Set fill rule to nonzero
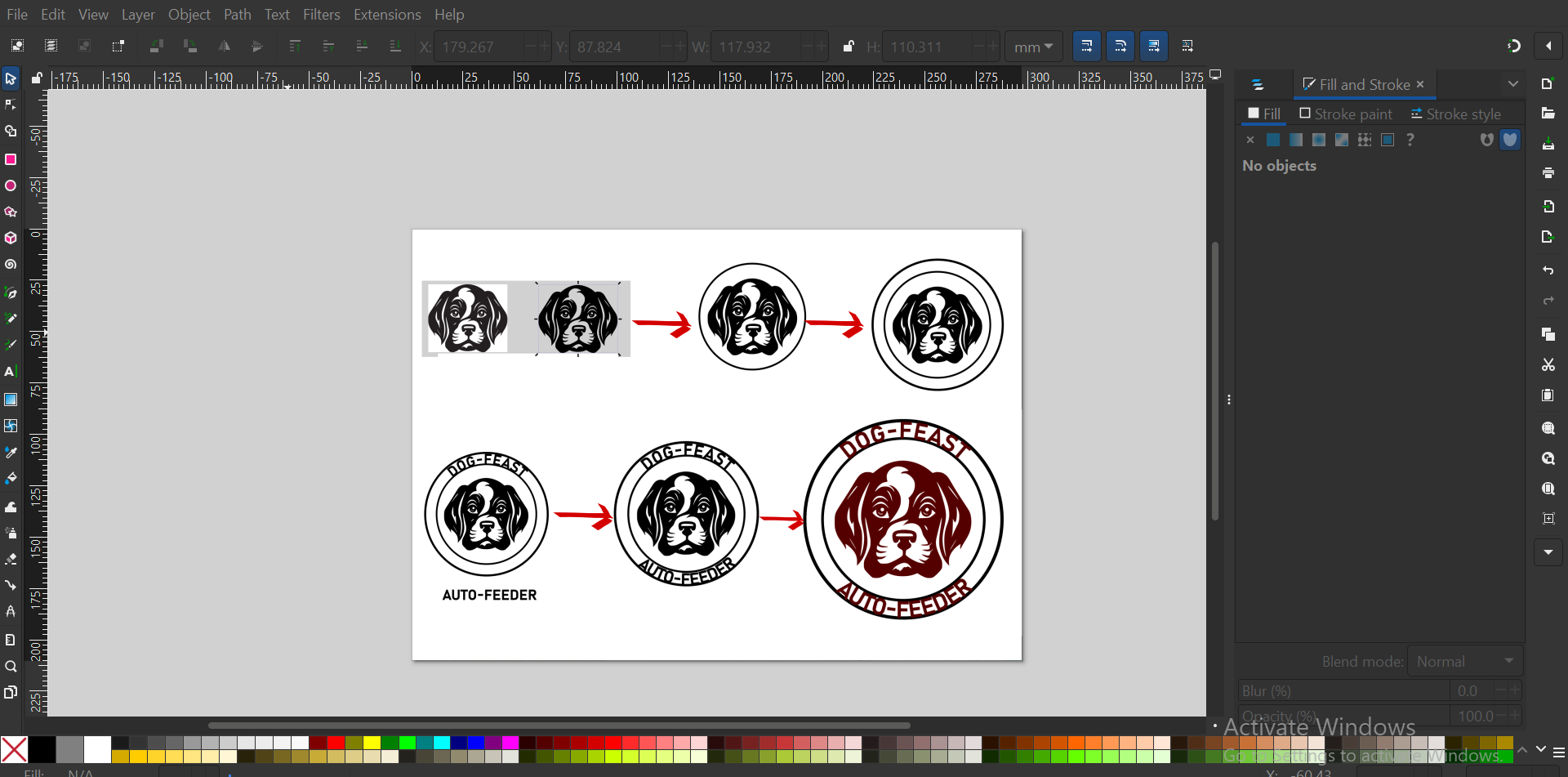The width and height of the screenshot is (1568, 777). tap(1510, 140)
